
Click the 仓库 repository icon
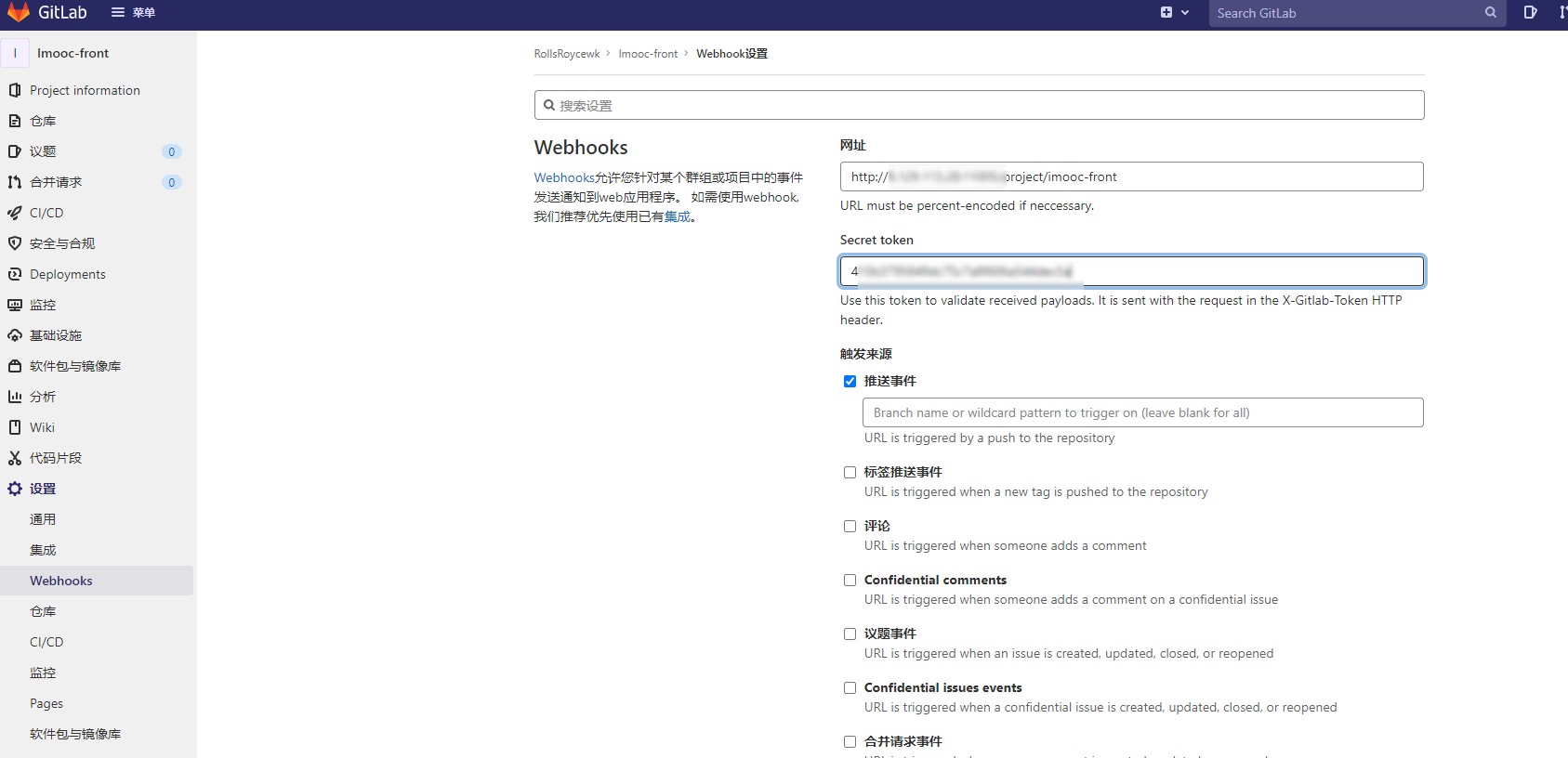click(x=14, y=121)
